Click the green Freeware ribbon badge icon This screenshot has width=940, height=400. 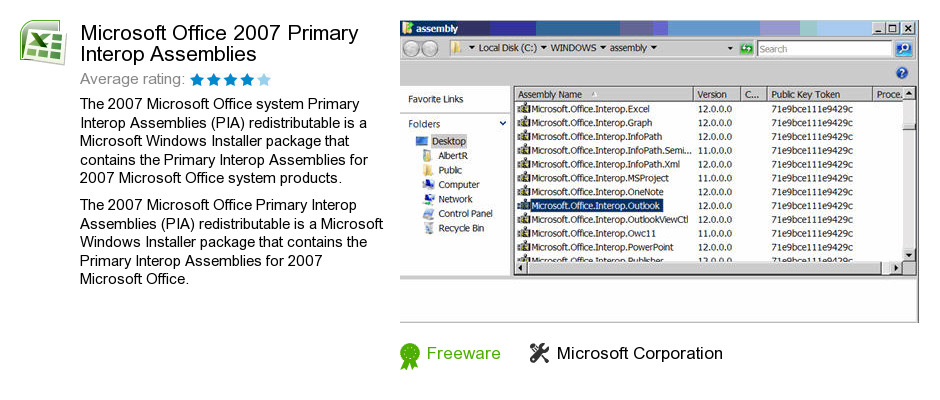click(409, 356)
